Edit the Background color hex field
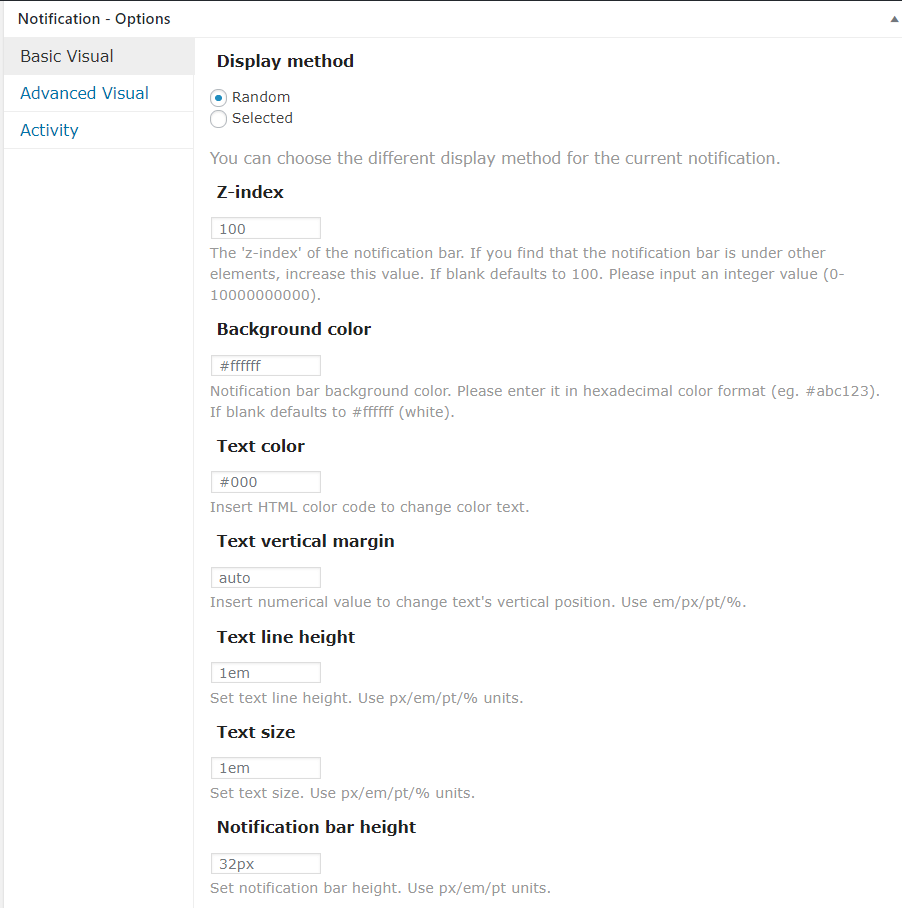This screenshot has width=902, height=908. [x=266, y=366]
